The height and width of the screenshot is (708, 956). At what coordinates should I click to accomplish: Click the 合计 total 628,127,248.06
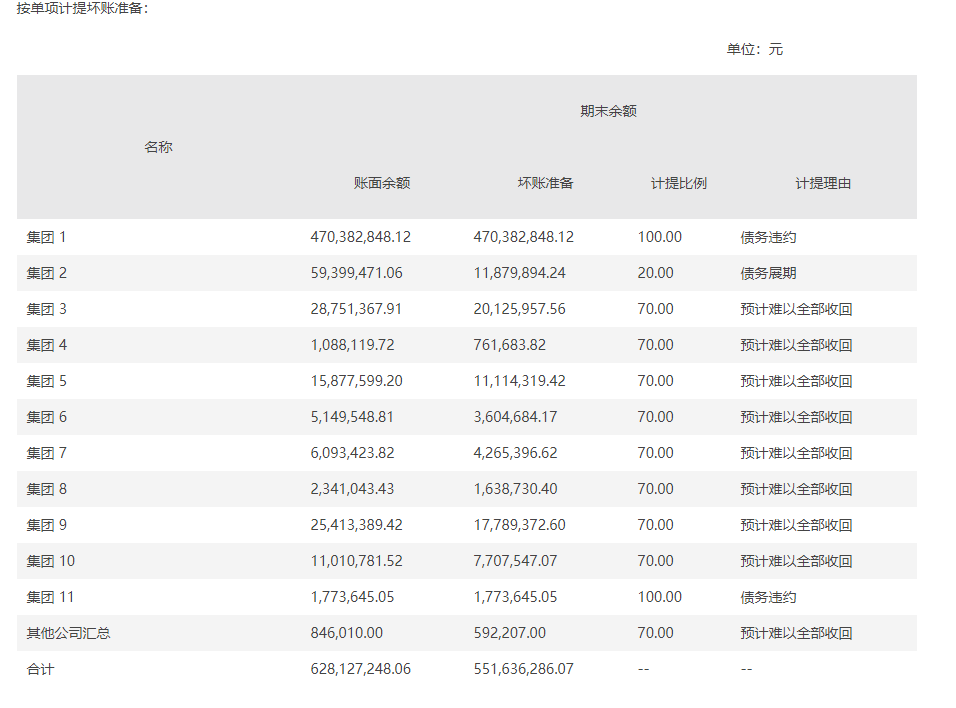pos(361,669)
